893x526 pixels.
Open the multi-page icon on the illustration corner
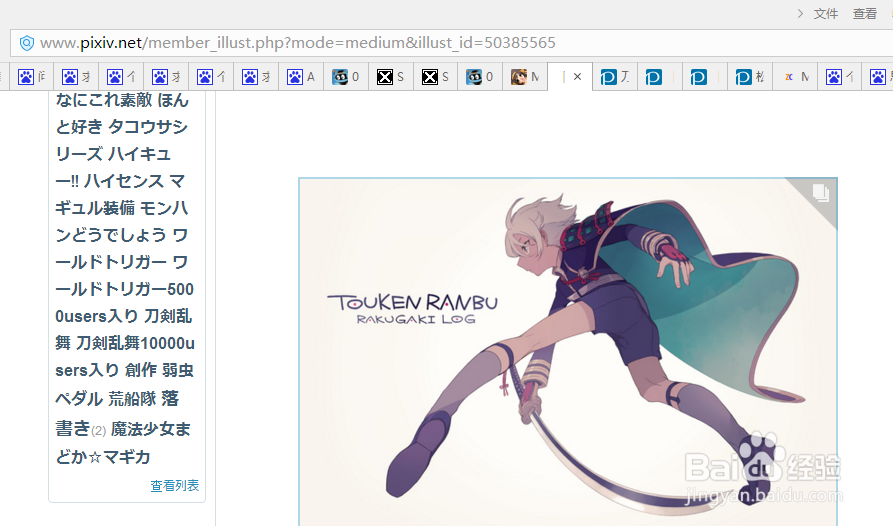[820, 192]
